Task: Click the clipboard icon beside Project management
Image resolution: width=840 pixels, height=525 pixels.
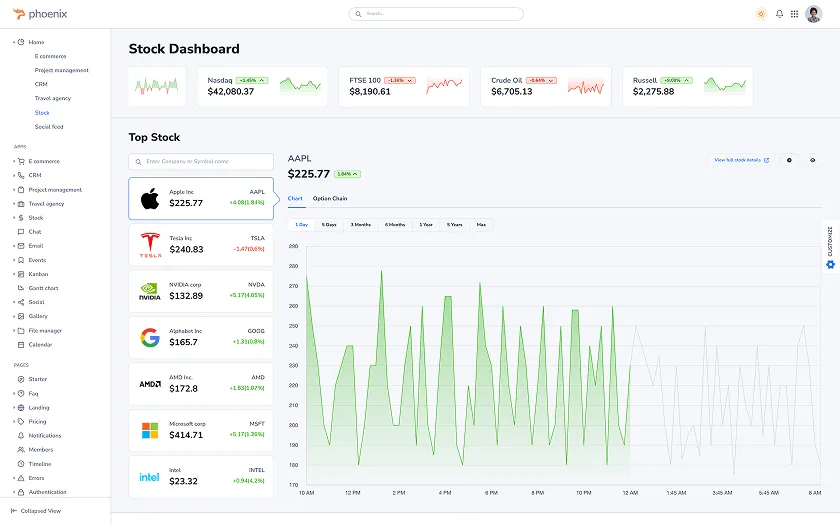Action: coord(21,190)
